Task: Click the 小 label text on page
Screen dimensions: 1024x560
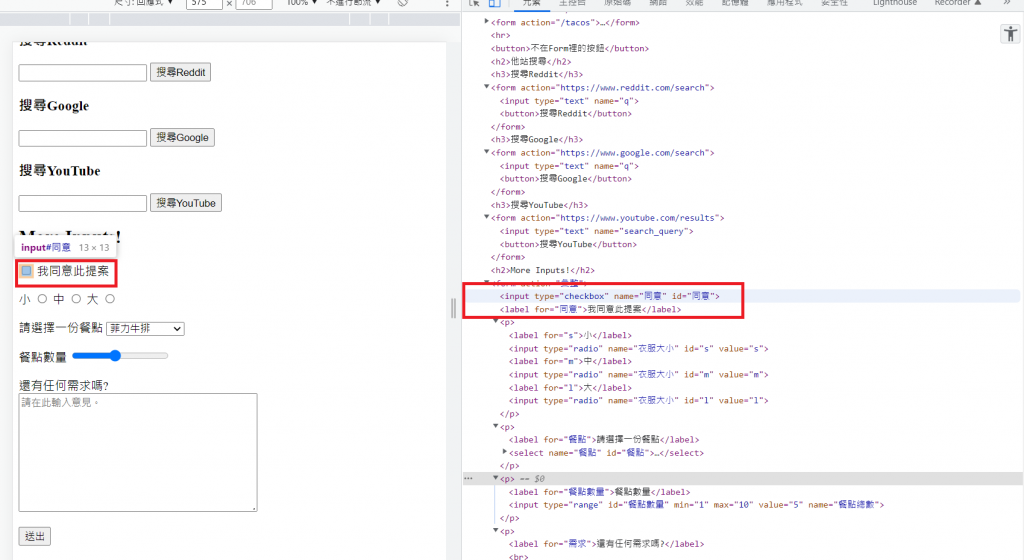Action: click(x=25, y=299)
